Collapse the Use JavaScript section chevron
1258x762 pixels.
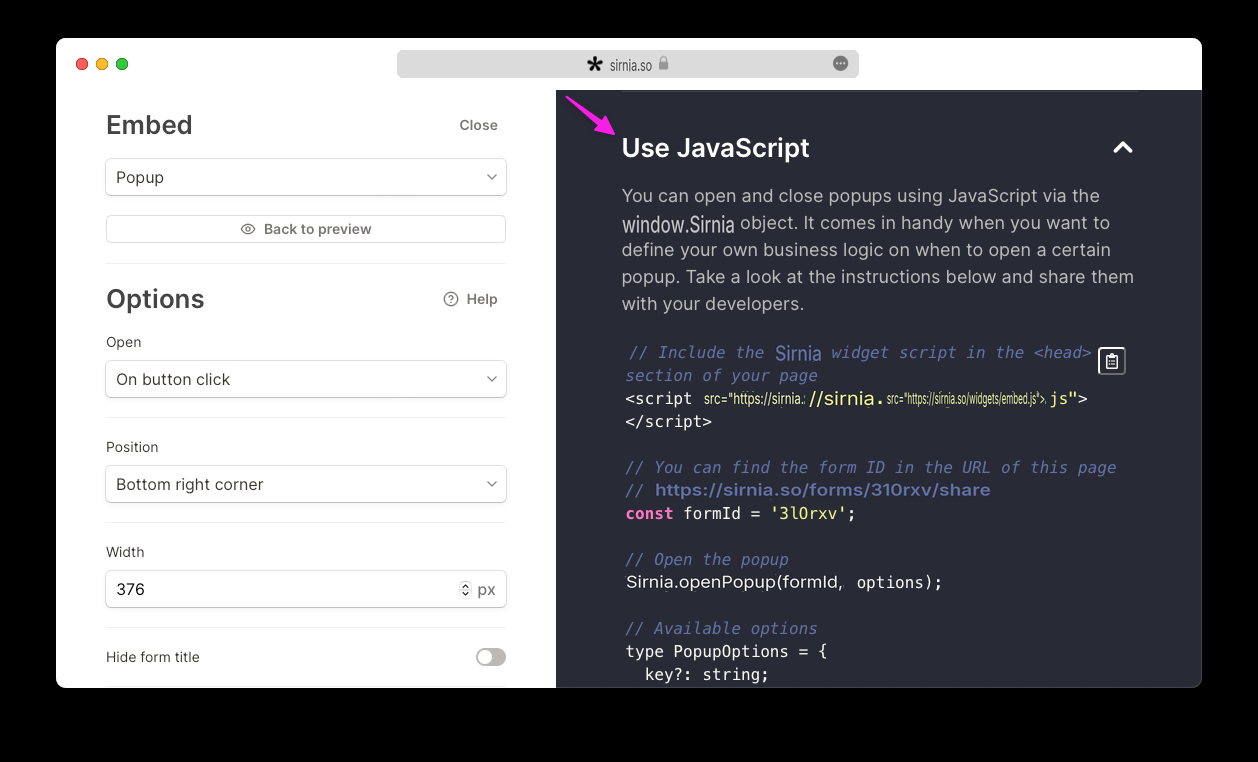1123,148
